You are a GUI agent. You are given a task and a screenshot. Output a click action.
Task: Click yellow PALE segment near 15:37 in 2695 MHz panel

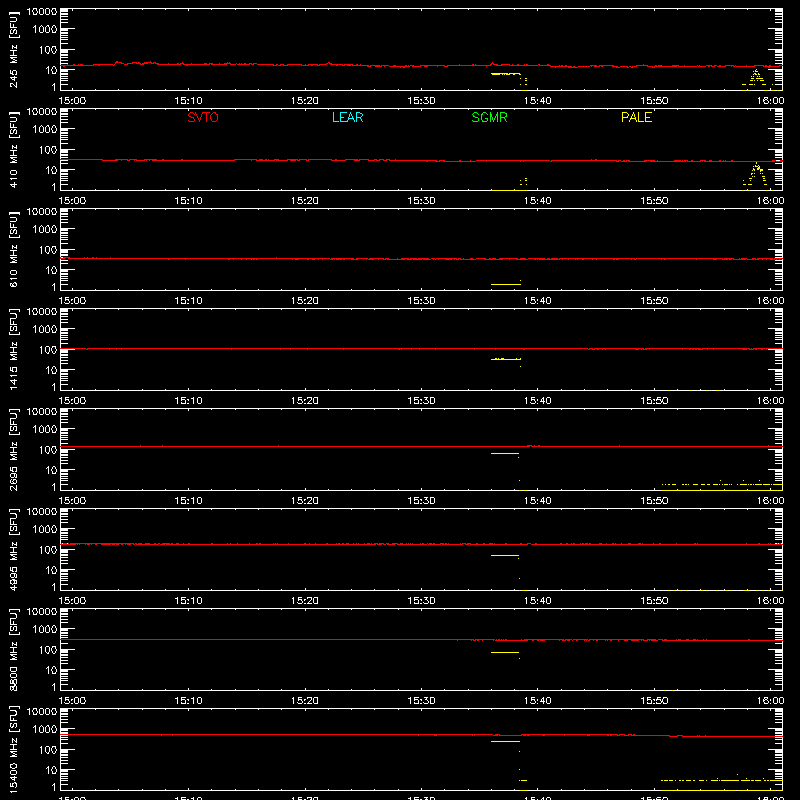(505, 453)
